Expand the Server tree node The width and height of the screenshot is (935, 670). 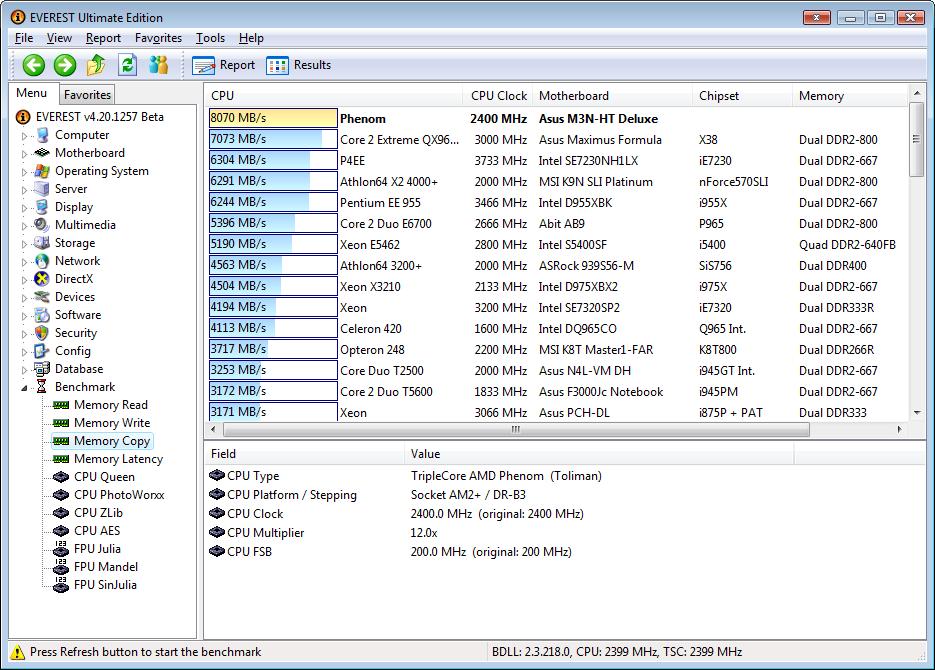pos(24,190)
